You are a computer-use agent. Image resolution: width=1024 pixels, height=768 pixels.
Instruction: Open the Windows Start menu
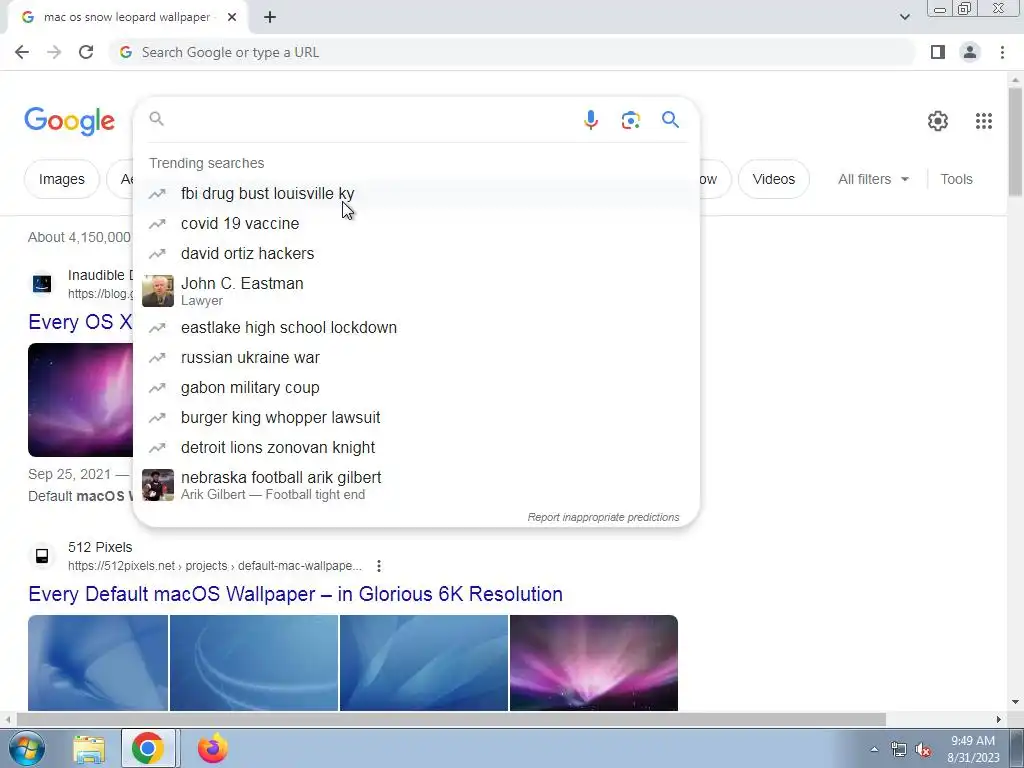(25, 748)
